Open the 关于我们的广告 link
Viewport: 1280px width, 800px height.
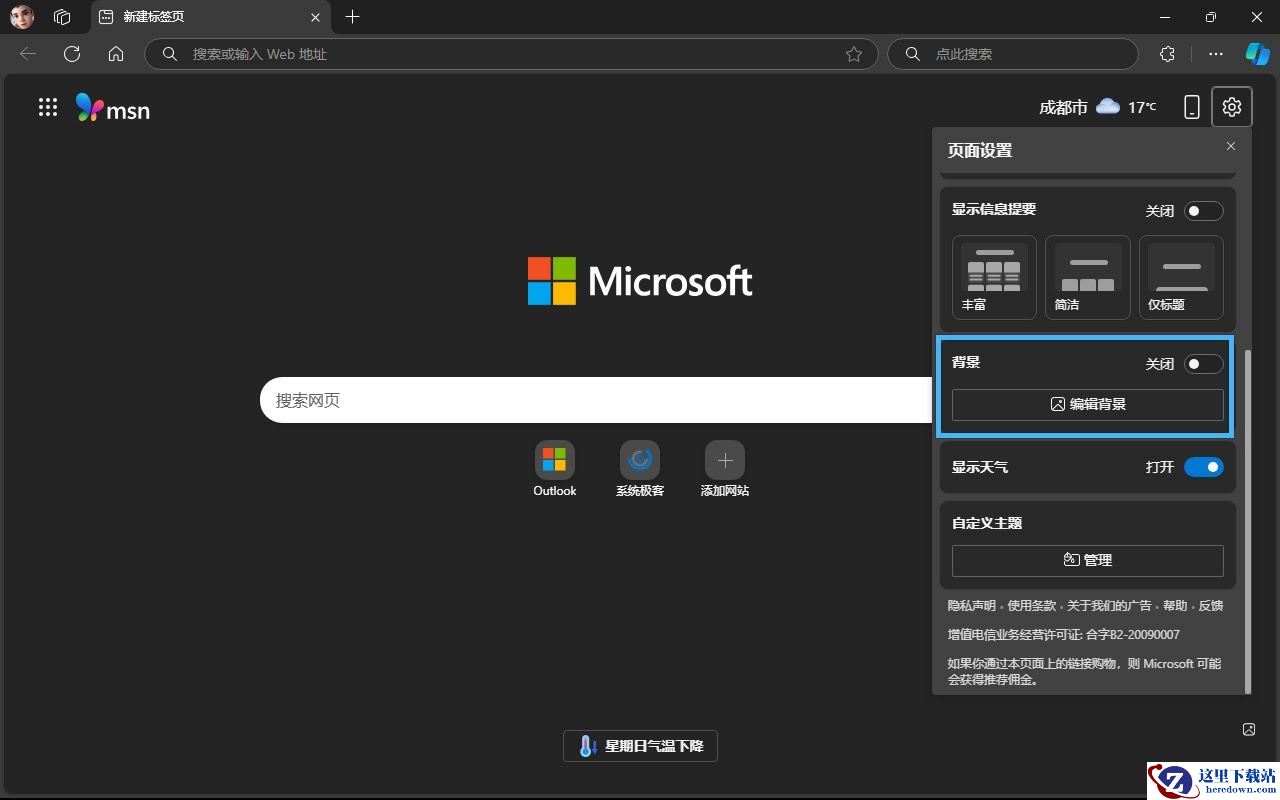pos(1109,605)
